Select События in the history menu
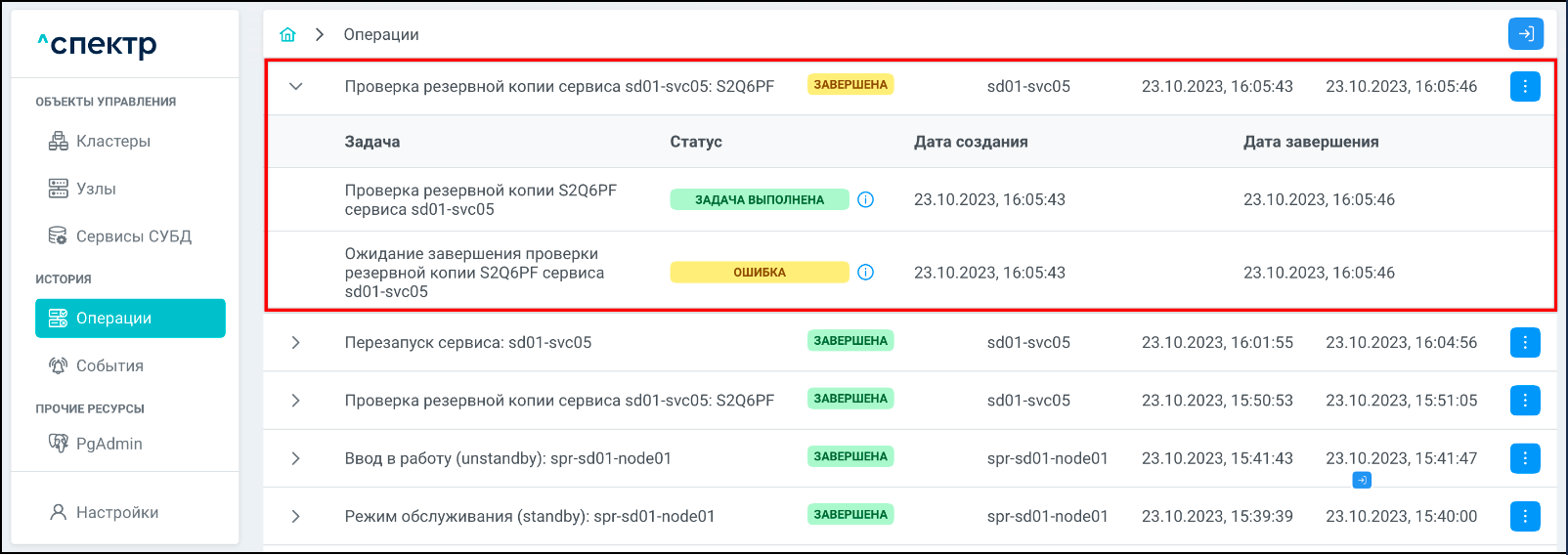 coord(109,365)
